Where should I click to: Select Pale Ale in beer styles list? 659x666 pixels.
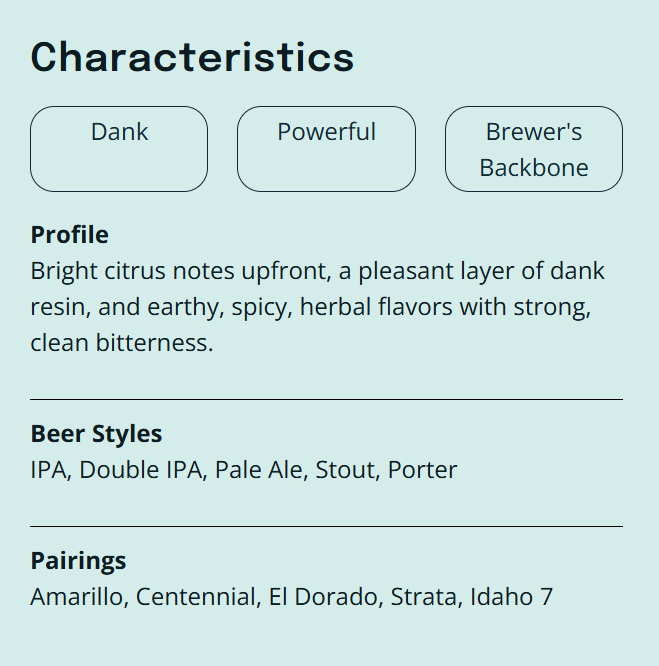click(258, 470)
